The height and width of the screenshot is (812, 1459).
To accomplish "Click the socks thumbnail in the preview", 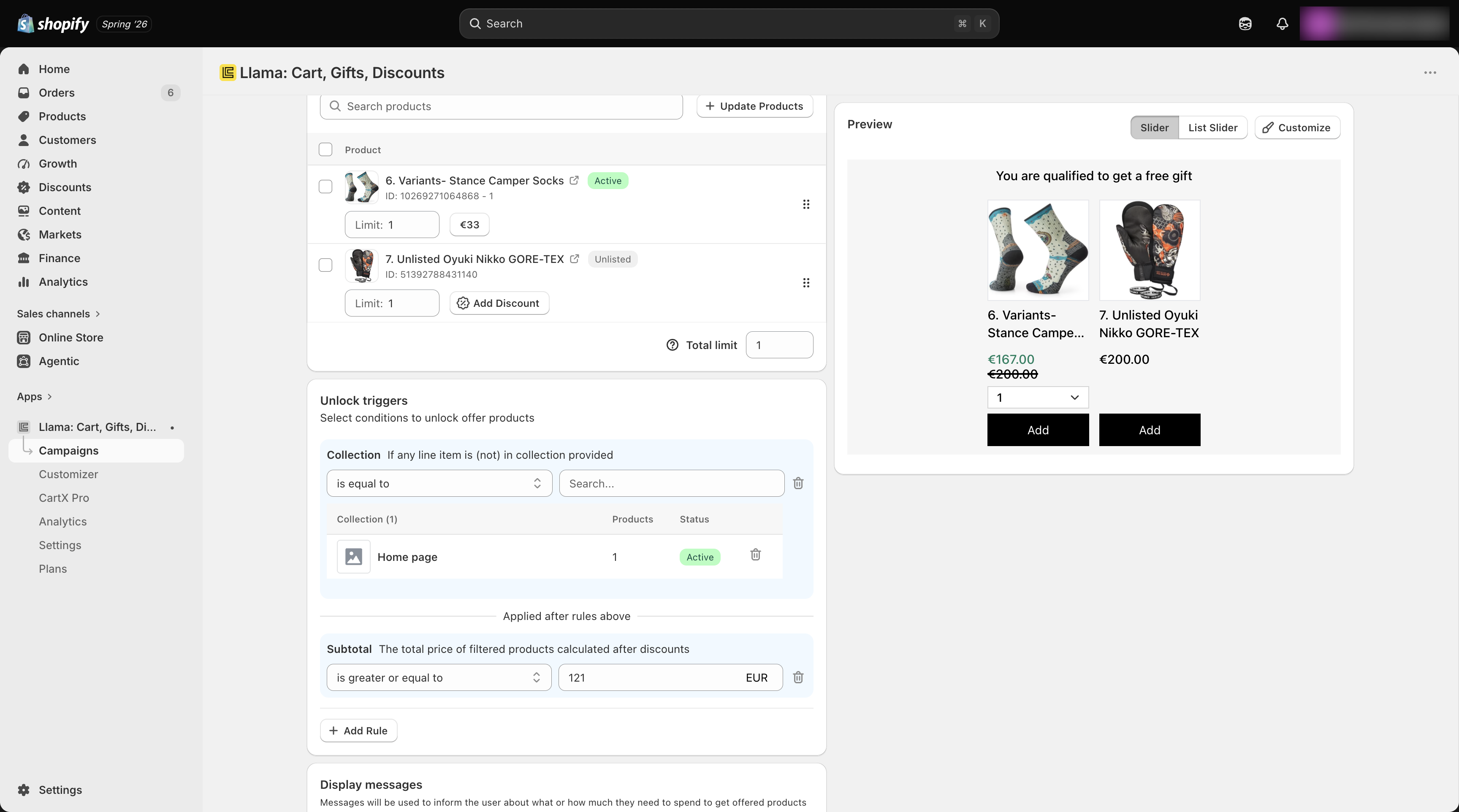I will 1038,250.
